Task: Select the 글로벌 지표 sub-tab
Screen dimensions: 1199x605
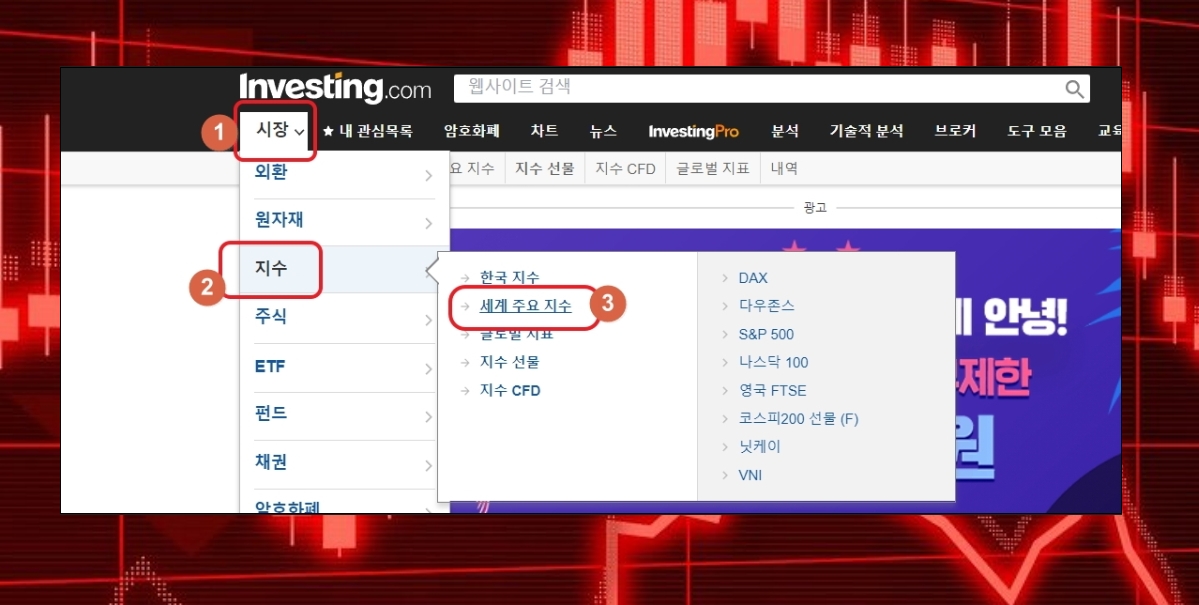Action: coord(713,169)
